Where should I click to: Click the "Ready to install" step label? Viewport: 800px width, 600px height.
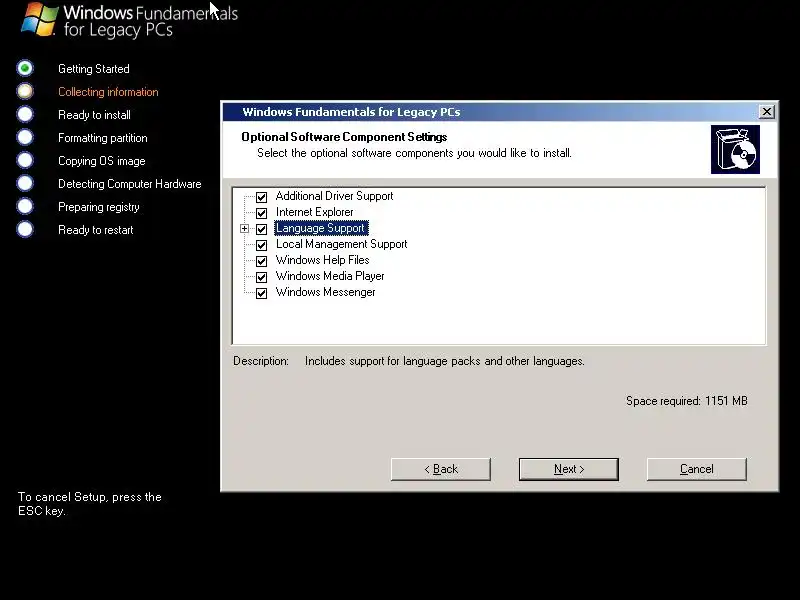coord(94,115)
